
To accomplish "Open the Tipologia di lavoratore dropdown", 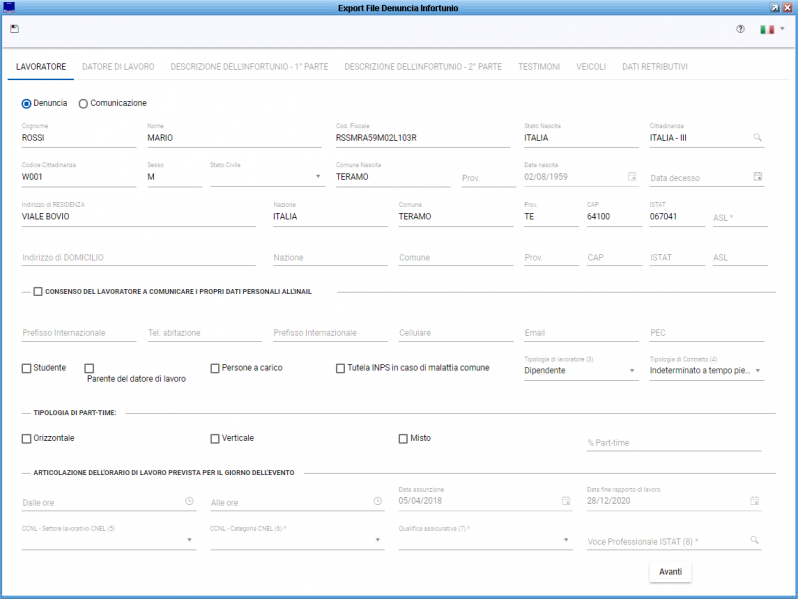I will [632, 371].
